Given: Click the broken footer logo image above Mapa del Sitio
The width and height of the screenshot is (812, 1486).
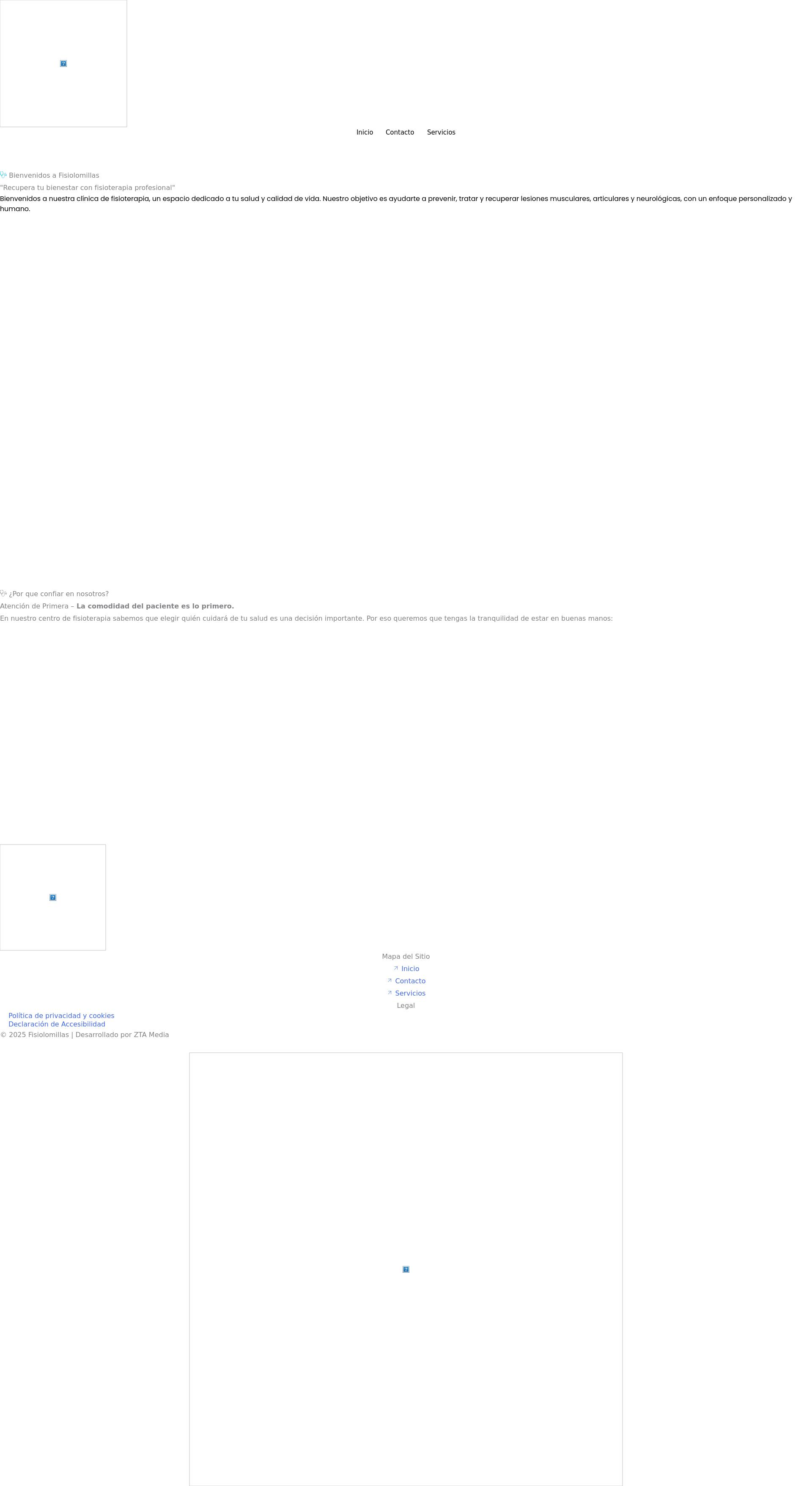Looking at the screenshot, I should coord(52,897).
